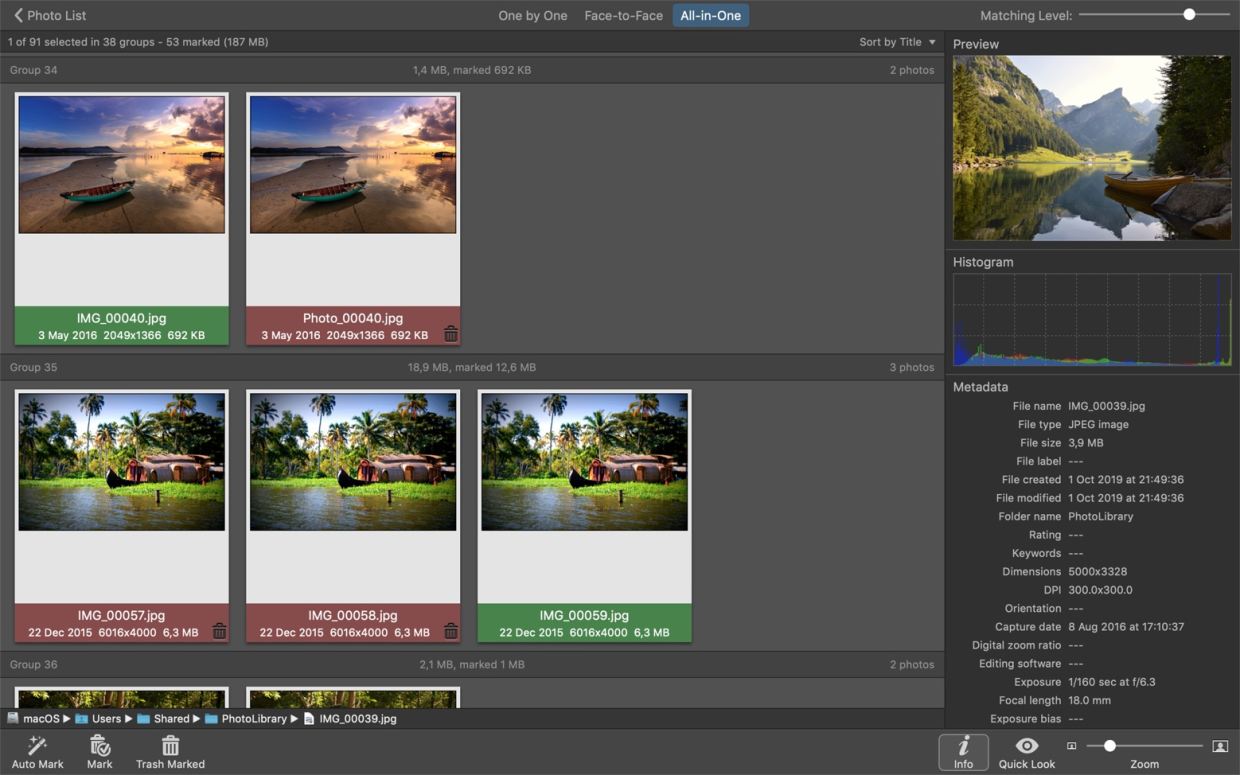Switch to the Face-to-Face view
The width and height of the screenshot is (1240, 775).
[624, 15]
